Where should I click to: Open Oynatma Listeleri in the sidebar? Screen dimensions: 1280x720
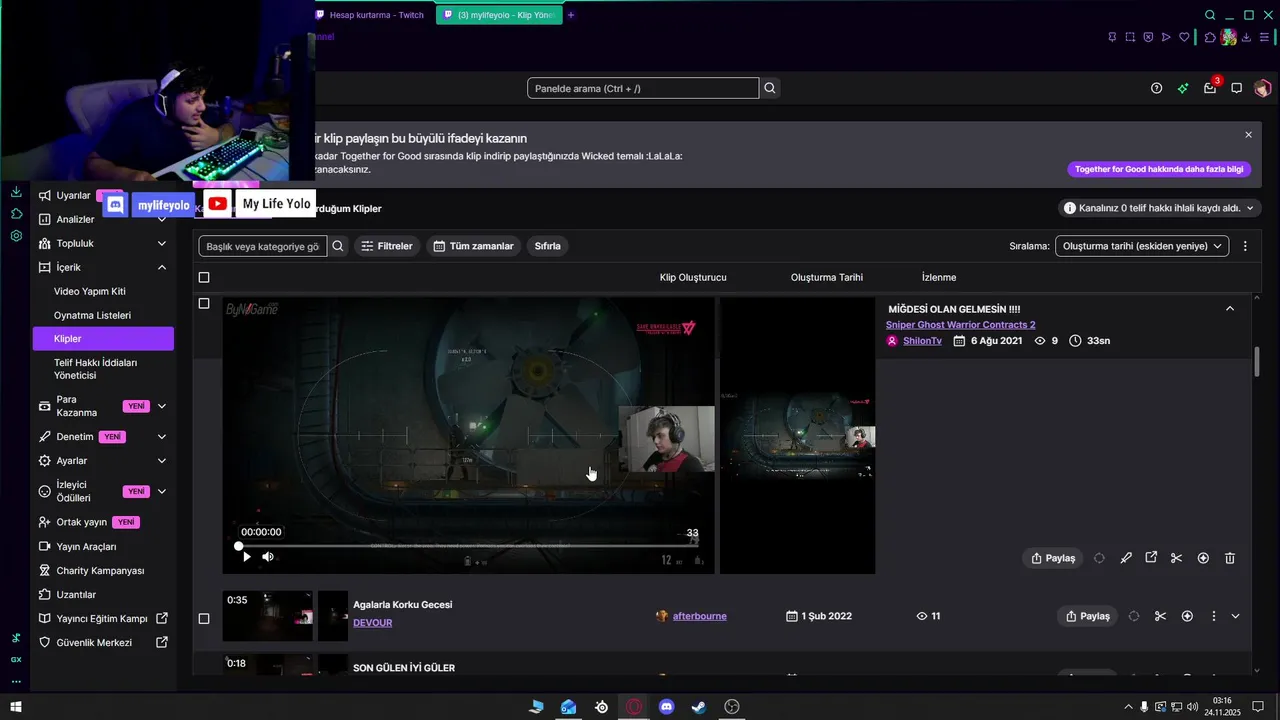click(x=92, y=315)
